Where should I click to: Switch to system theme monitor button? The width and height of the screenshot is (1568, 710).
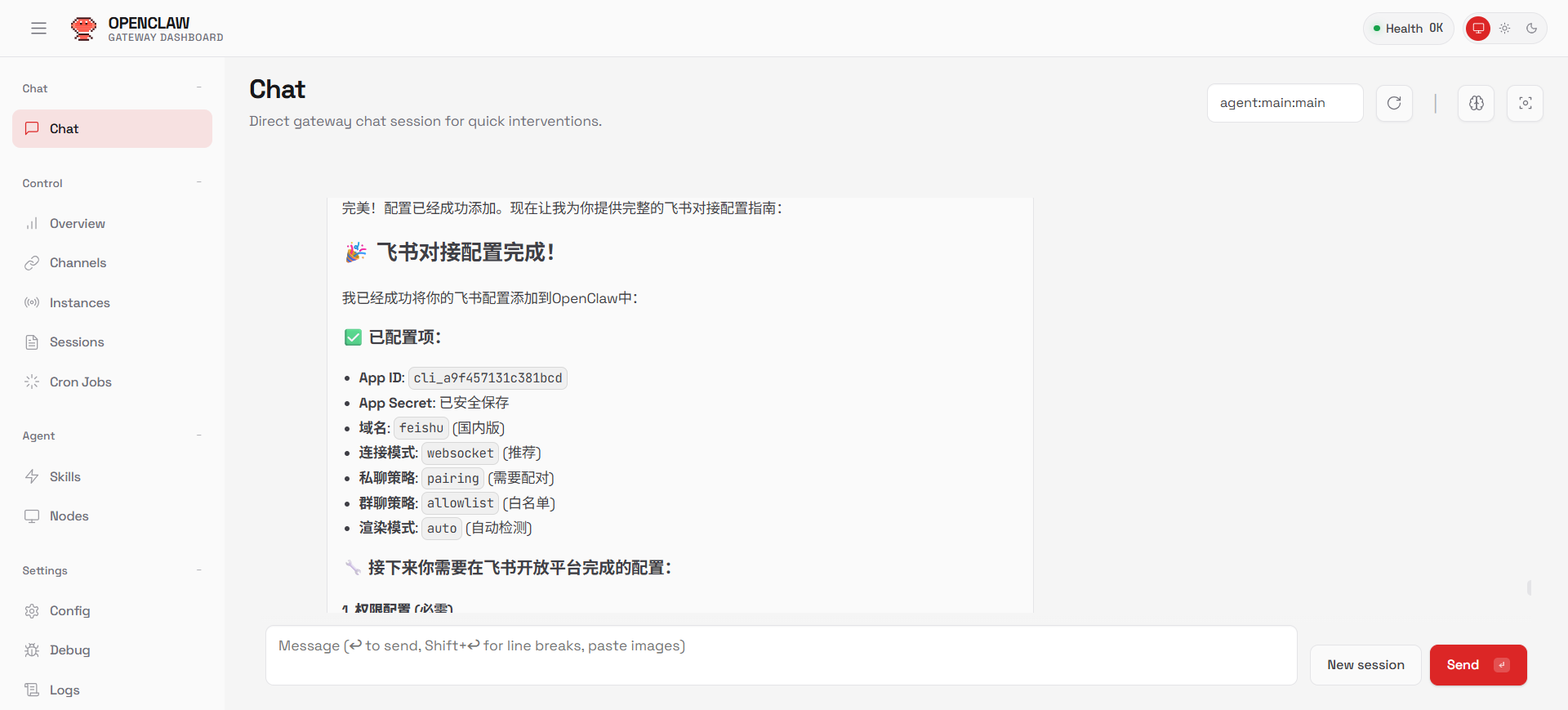tap(1478, 29)
